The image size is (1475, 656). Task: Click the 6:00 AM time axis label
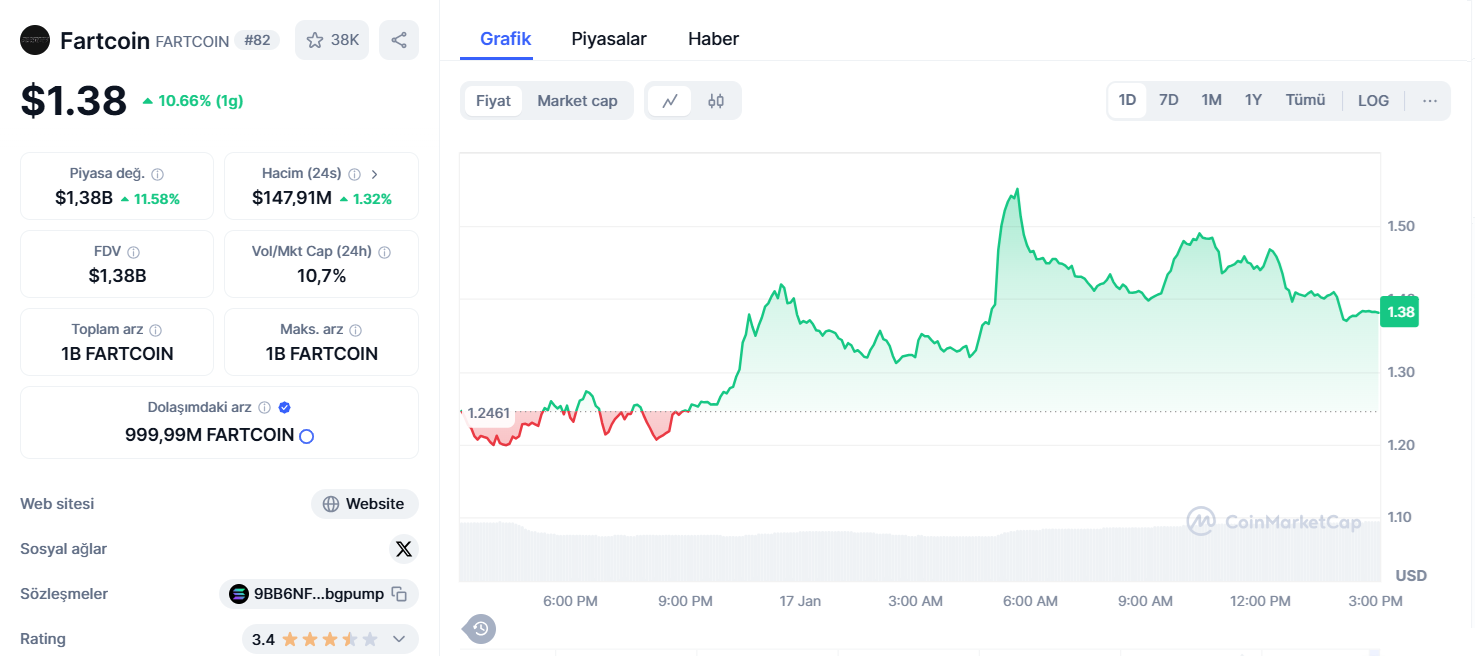[x=1030, y=601]
